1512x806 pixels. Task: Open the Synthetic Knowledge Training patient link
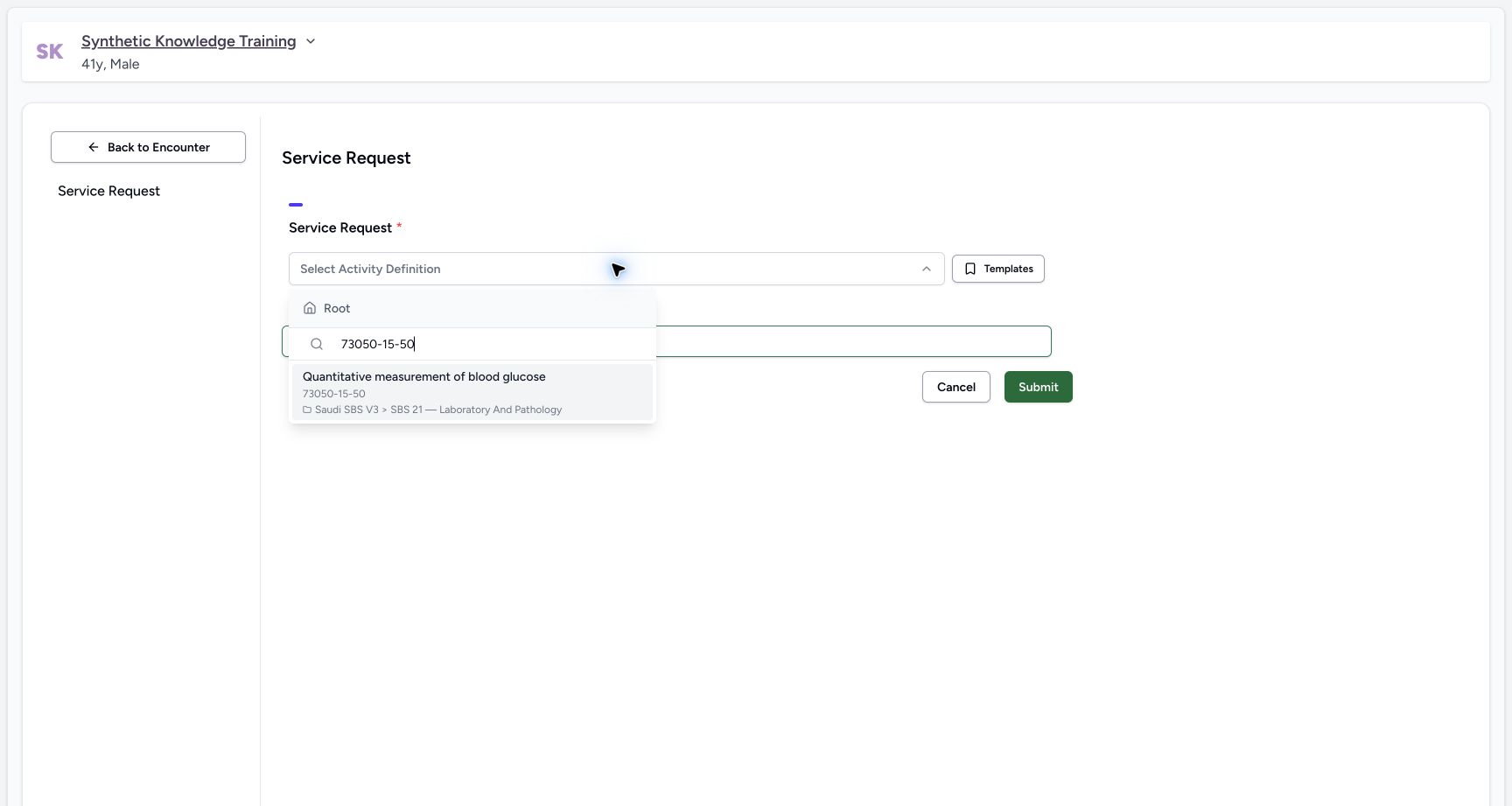(x=188, y=41)
